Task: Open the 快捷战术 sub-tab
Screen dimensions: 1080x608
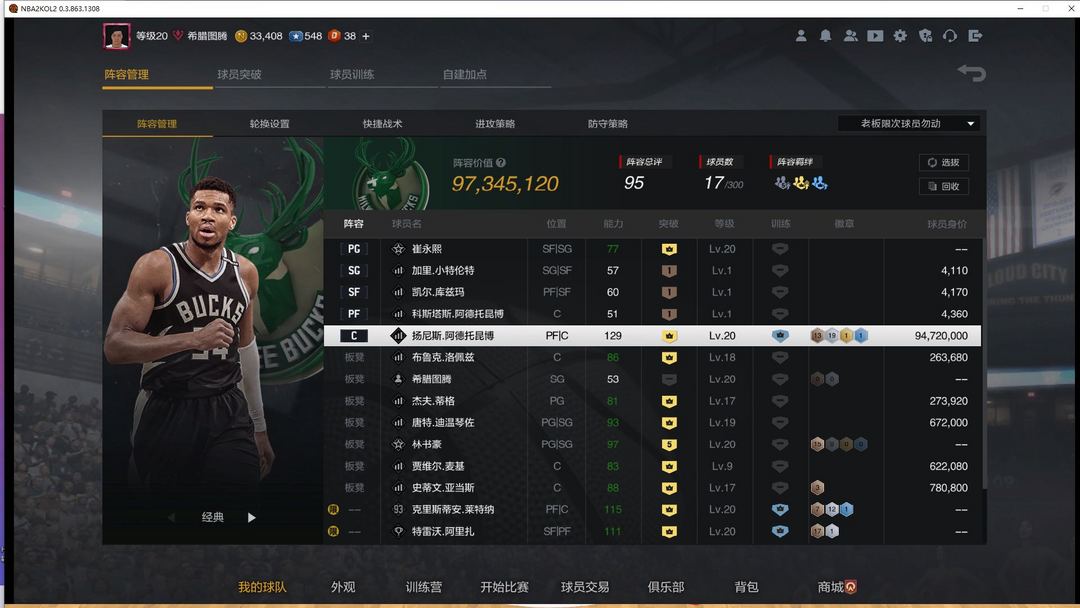Action: coord(382,124)
